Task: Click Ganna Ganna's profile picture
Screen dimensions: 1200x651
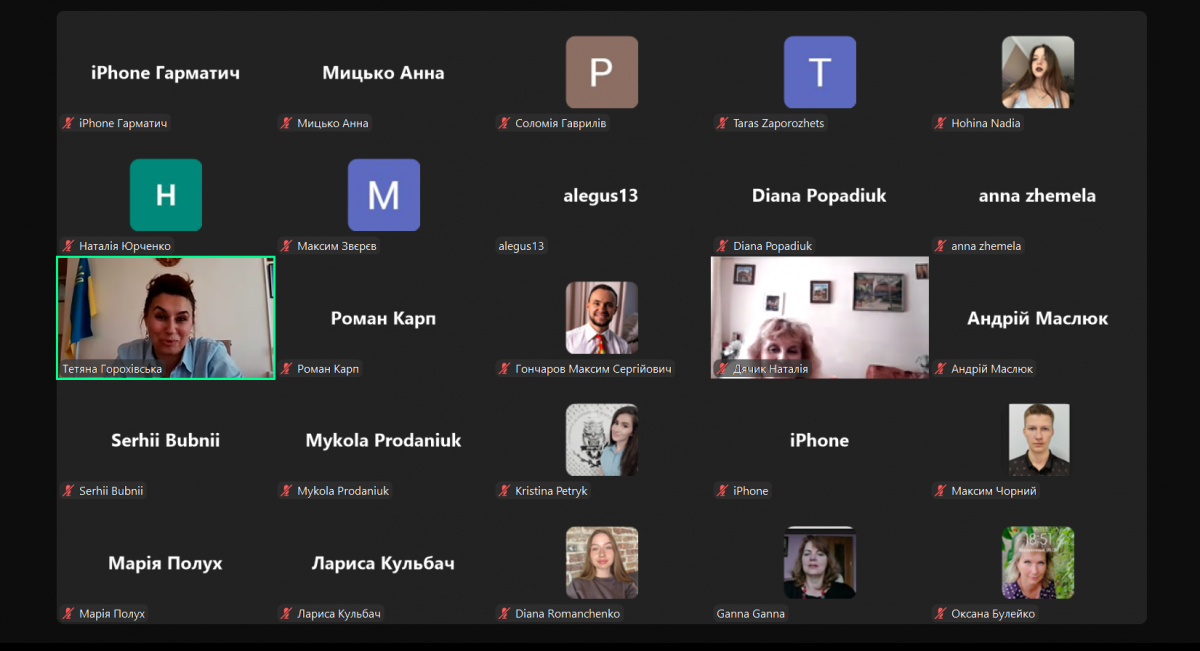Action: tap(819, 563)
